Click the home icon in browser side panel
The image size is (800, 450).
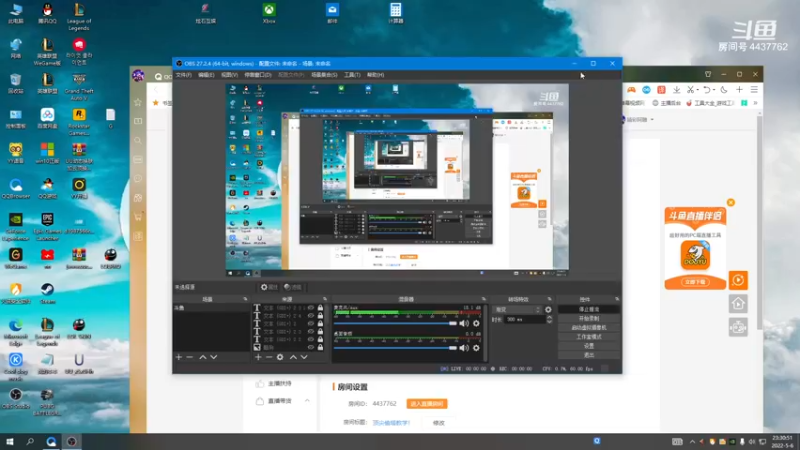click(x=738, y=304)
